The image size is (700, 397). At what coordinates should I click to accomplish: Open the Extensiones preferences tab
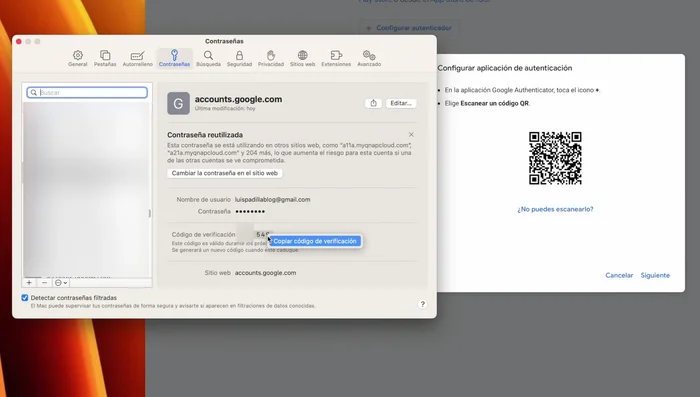336,59
